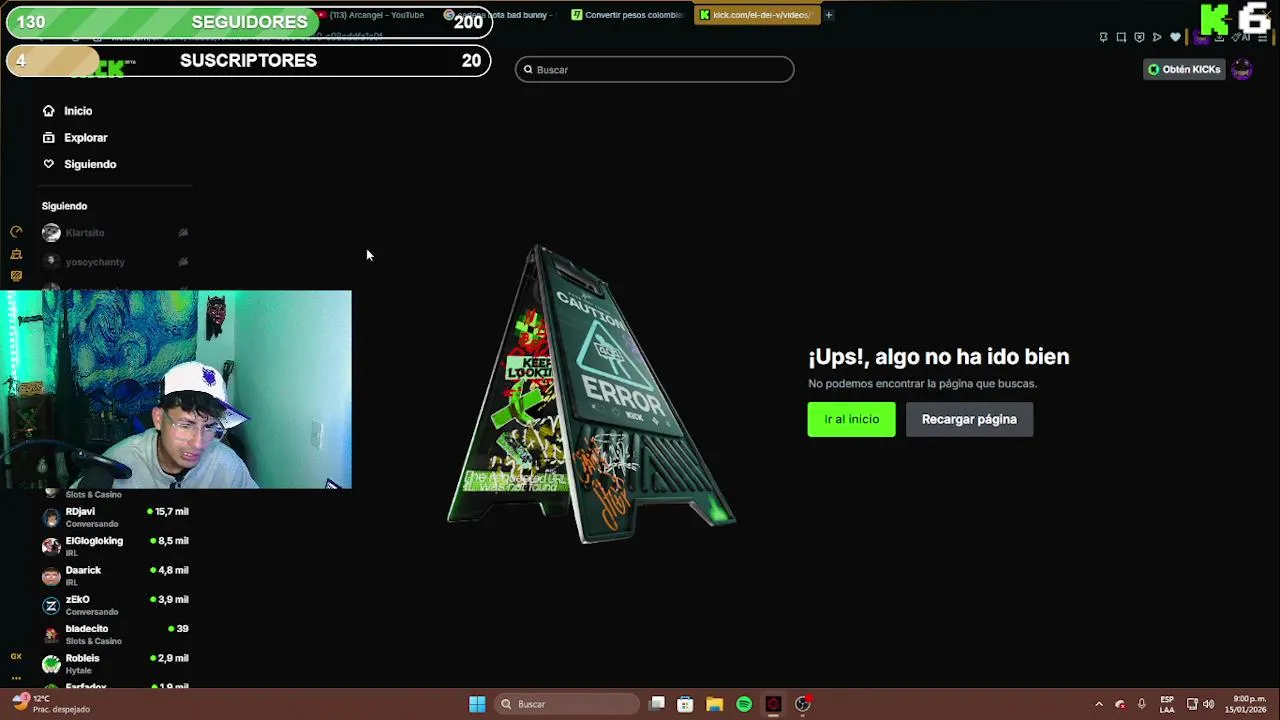The image size is (1280, 720).
Task: Click the heart icon in browser toolbar
Action: coord(1175,37)
